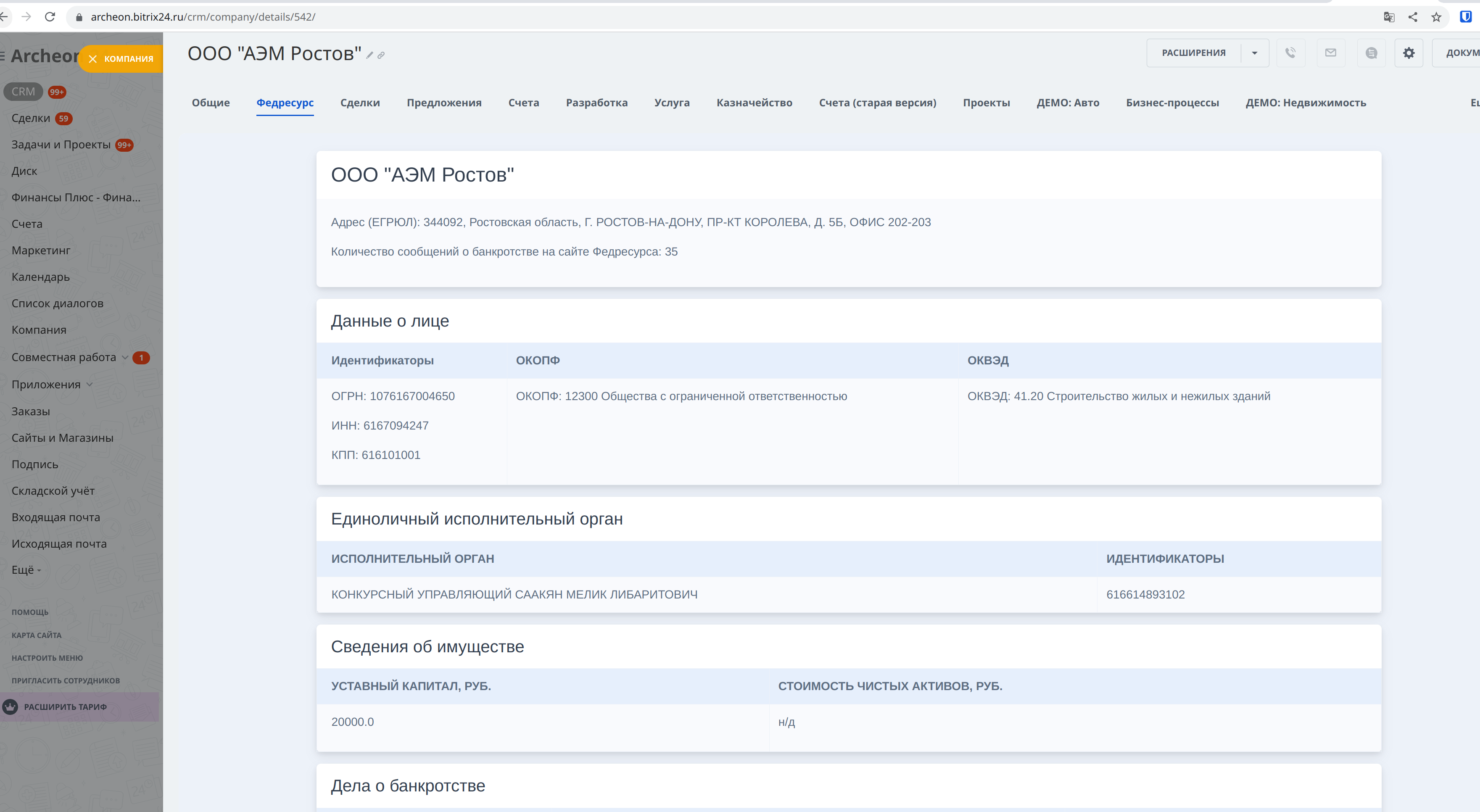This screenshot has height=812, width=1480.
Task: Click the Bitwarden extension icon
Action: coord(1465,17)
